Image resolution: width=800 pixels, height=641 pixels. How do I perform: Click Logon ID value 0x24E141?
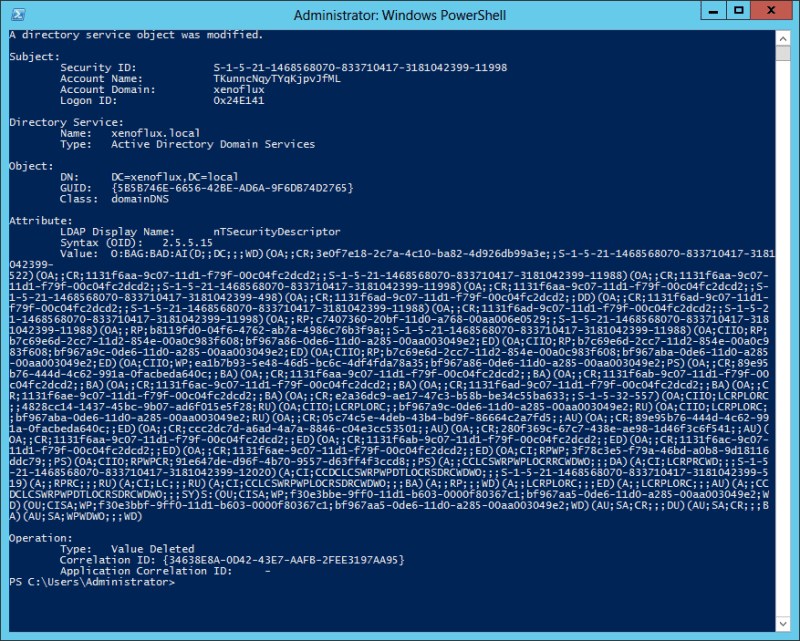[239, 101]
